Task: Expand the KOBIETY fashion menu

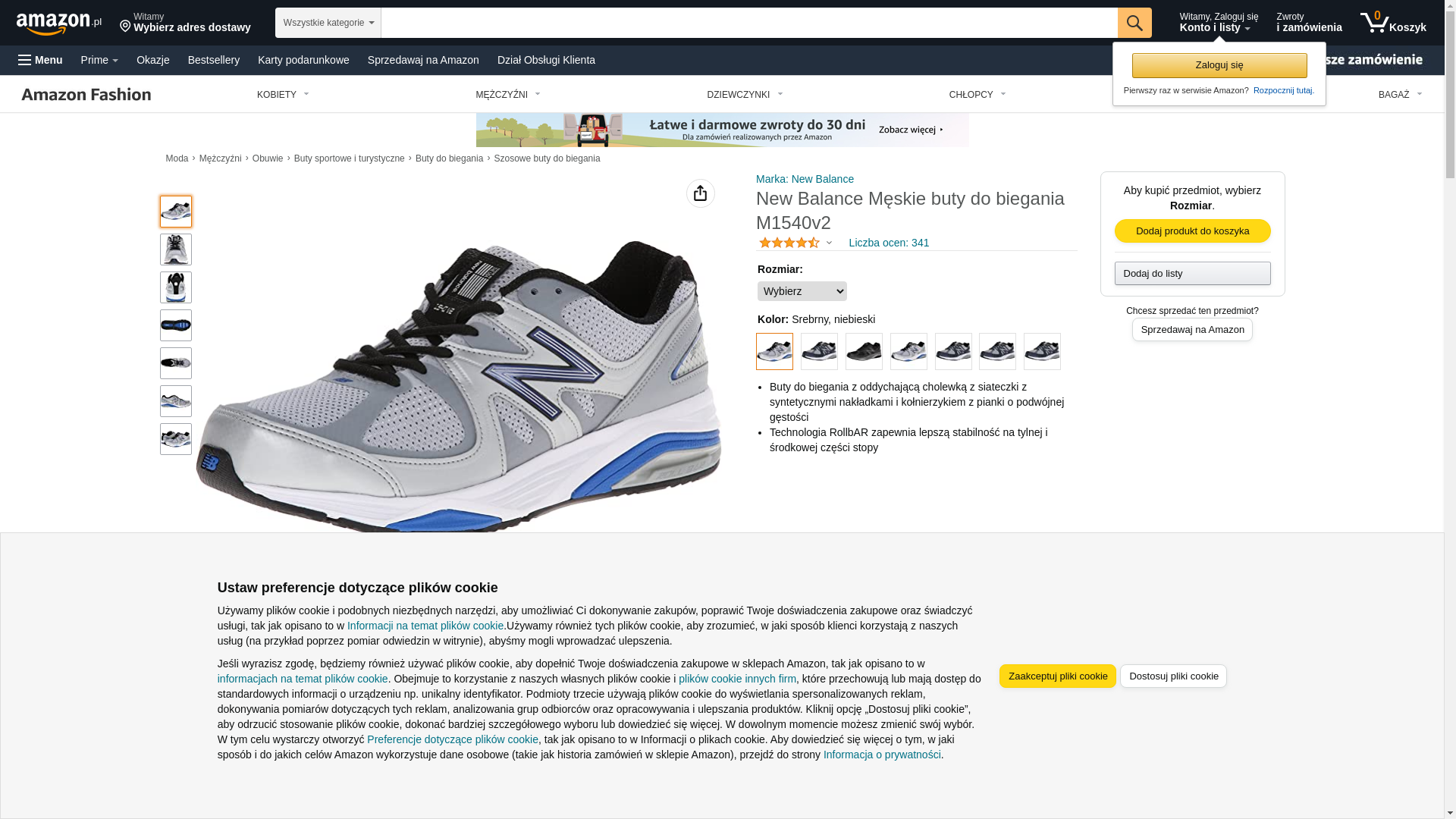Action: [283, 95]
